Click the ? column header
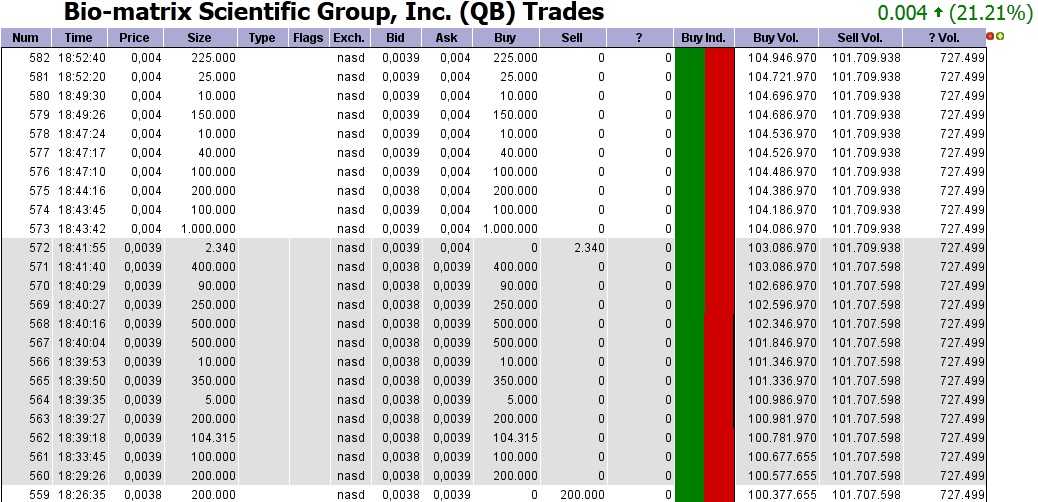 click(x=639, y=38)
